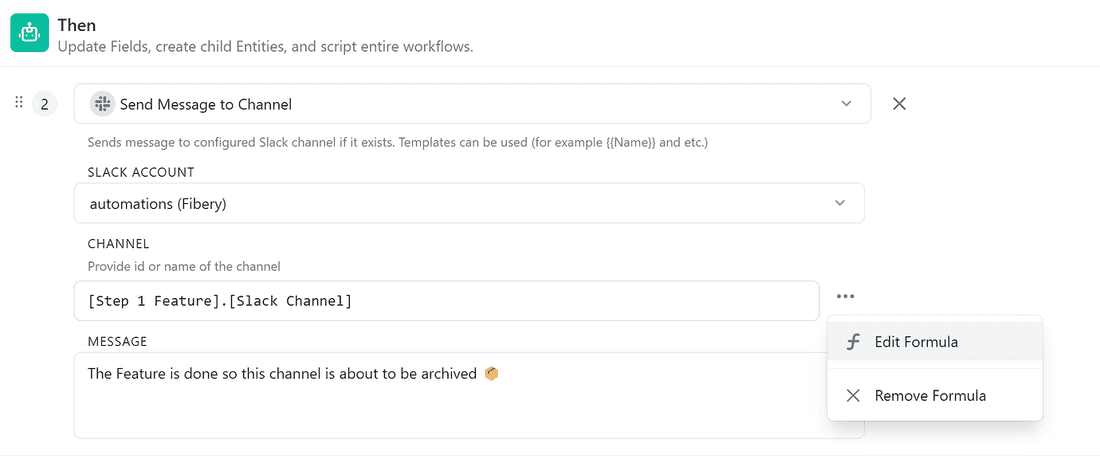
Task: Open the three-dot menu beside the Channel field
Action: (846, 296)
